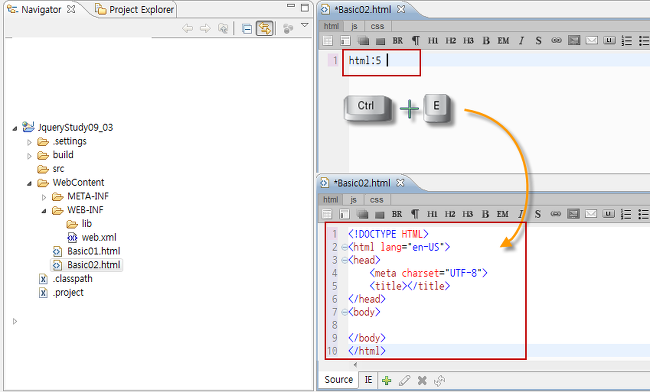Click the gray circles icon in Navigator toolbar
Viewport: 650px width, 392px height.
coord(288,28)
